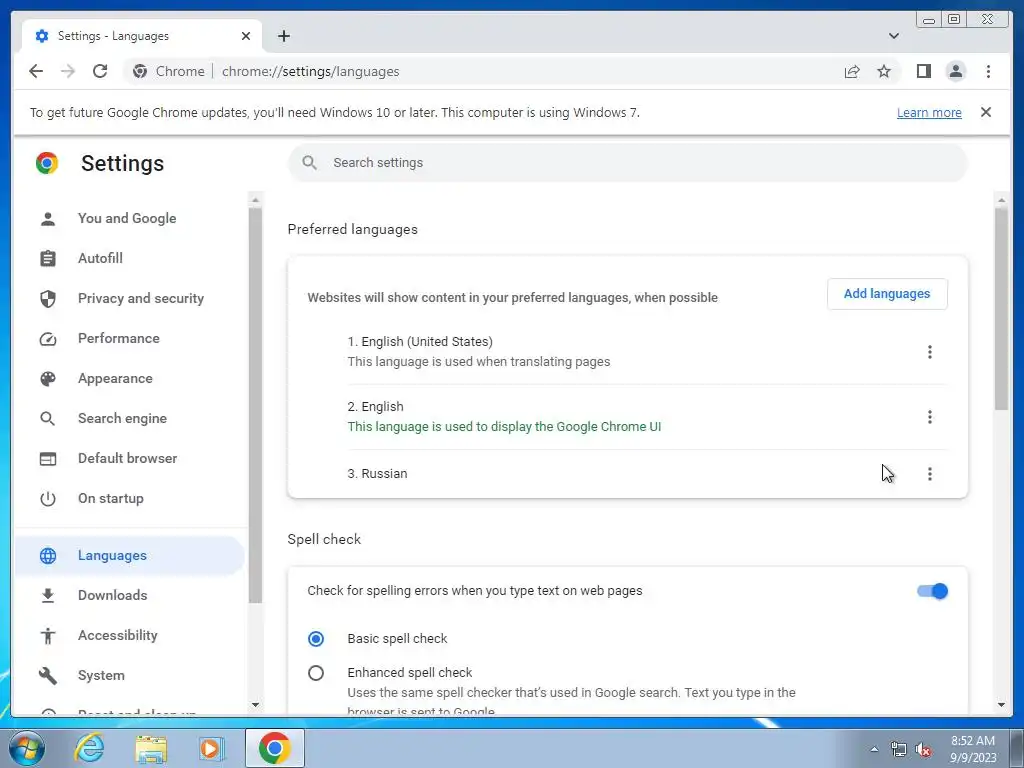Click the globe icon beside Languages
Screen dimensions: 1024x768
48,556
